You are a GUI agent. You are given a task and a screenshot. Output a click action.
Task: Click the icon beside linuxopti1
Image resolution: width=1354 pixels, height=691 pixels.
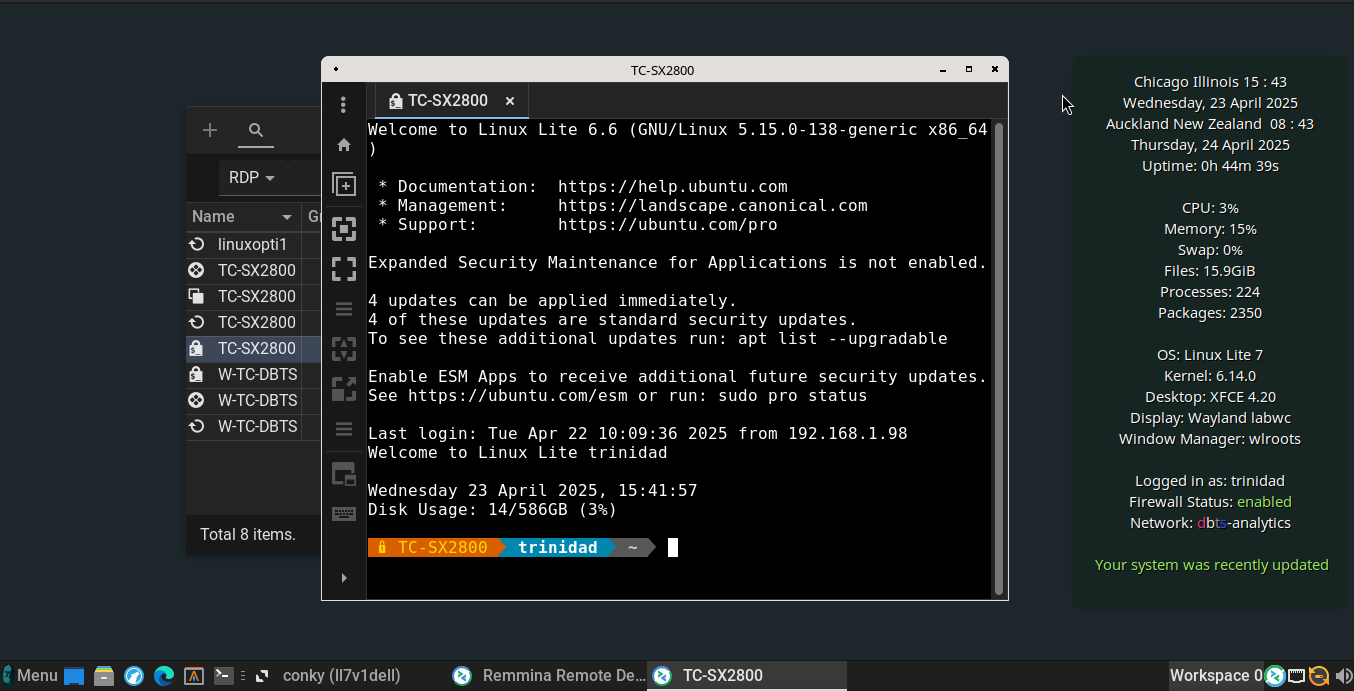pos(197,244)
